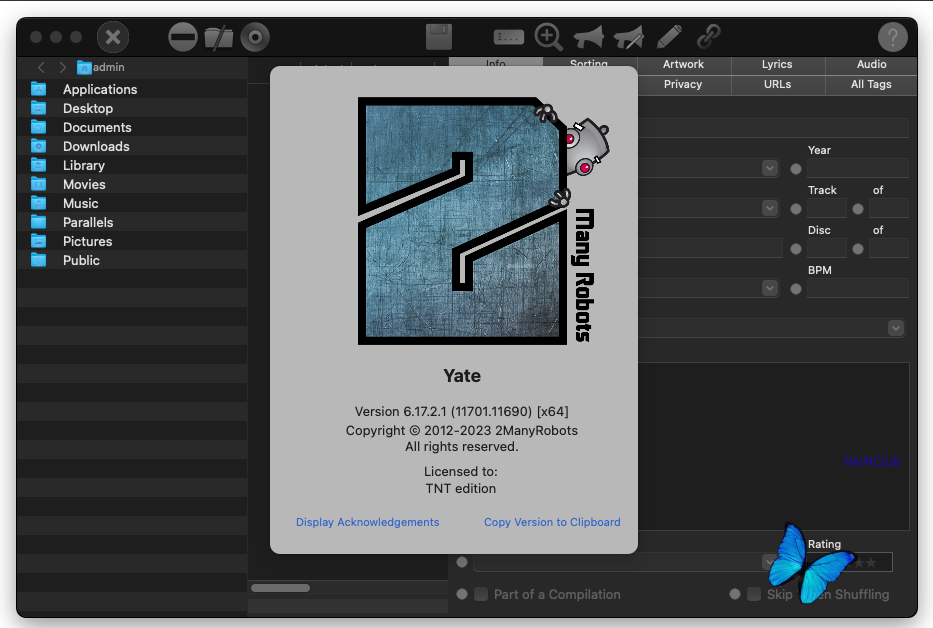Click the chain link toolbar icon
Viewport: 933px width, 628px height.
(x=709, y=37)
